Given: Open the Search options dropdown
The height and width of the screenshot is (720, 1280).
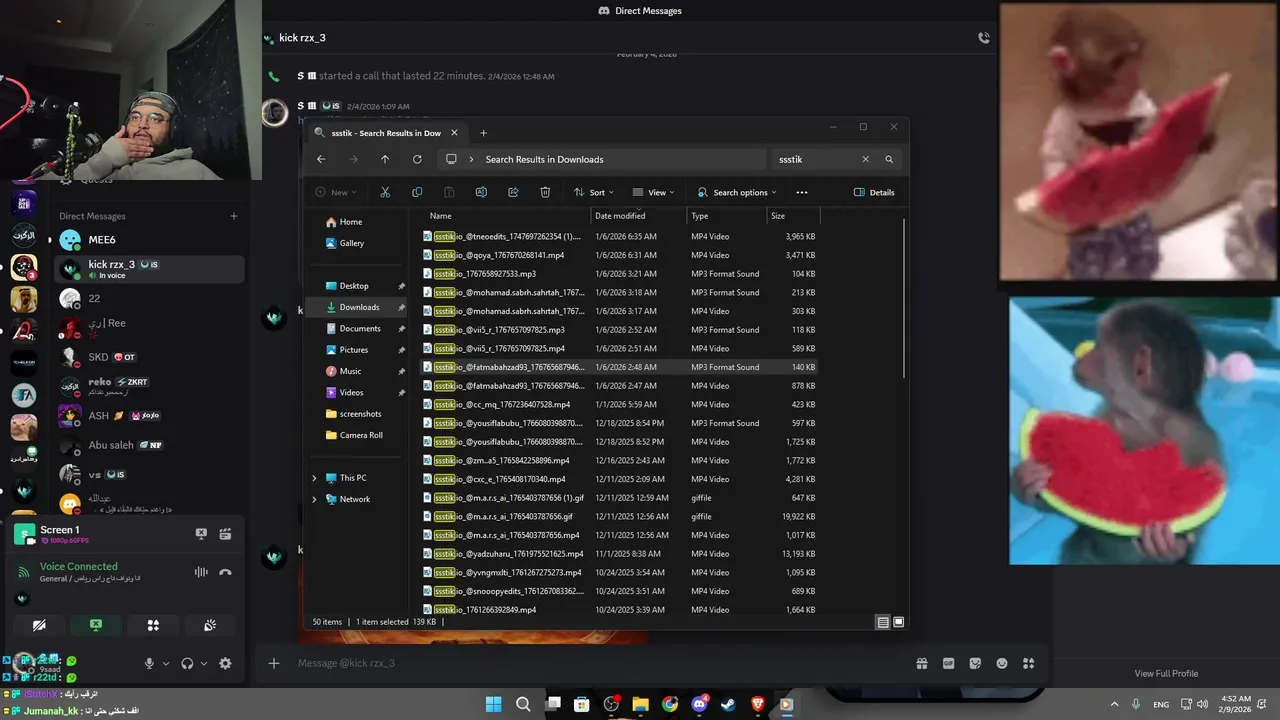Looking at the screenshot, I should coord(737,192).
